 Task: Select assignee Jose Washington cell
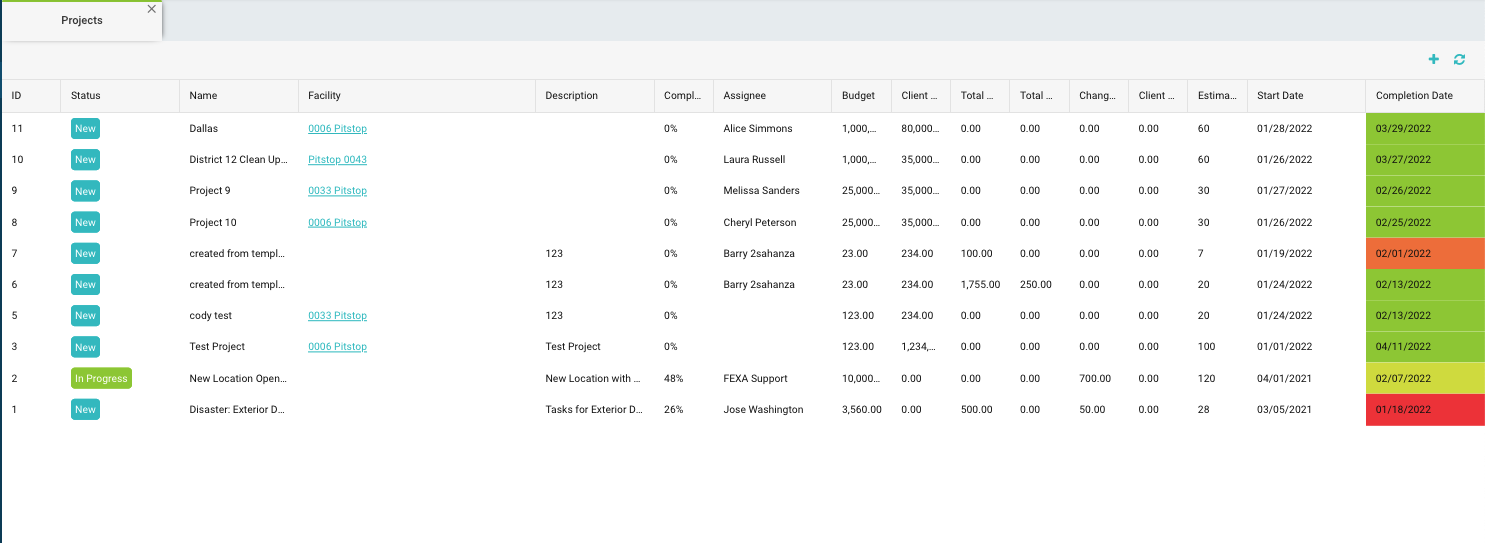tap(763, 410)
